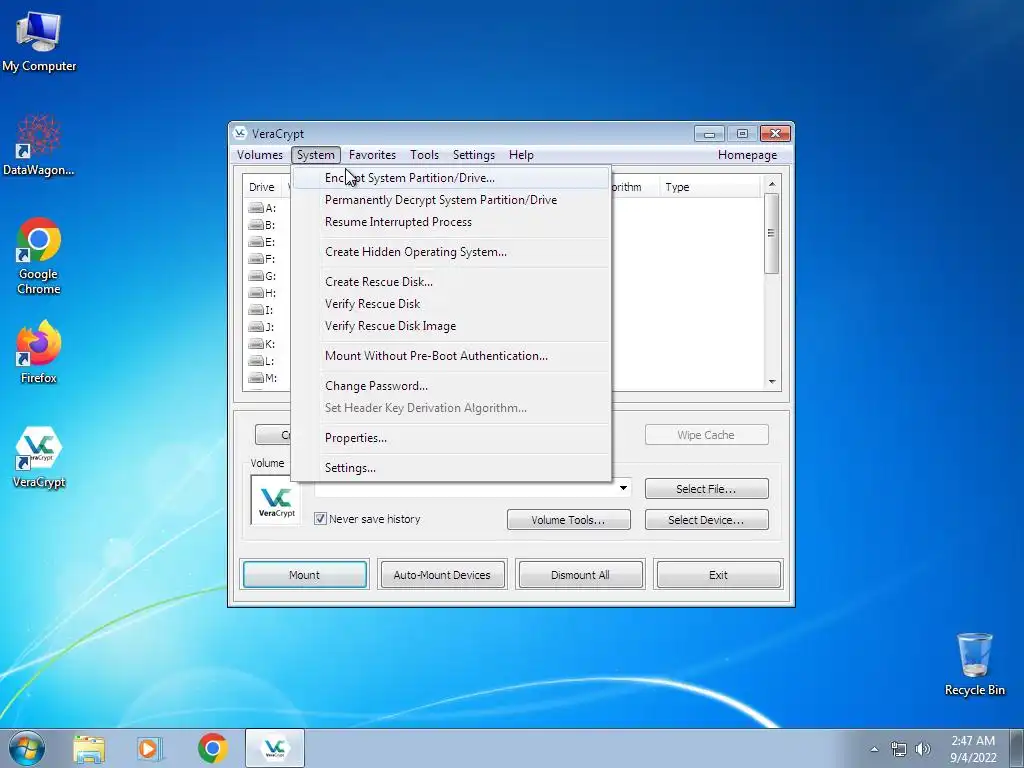Open Properties from System menu
Viewport: 1024px width, 768px height.
[x=451, y=438]
